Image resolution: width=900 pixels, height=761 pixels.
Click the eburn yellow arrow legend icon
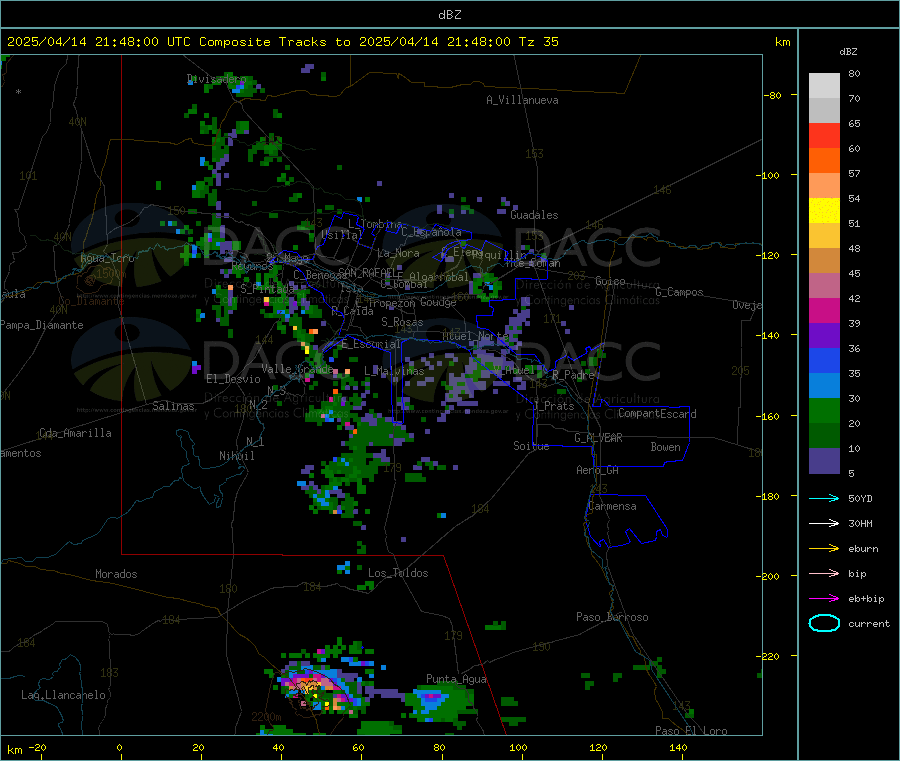pyautogui.click(x=824, y=549)
